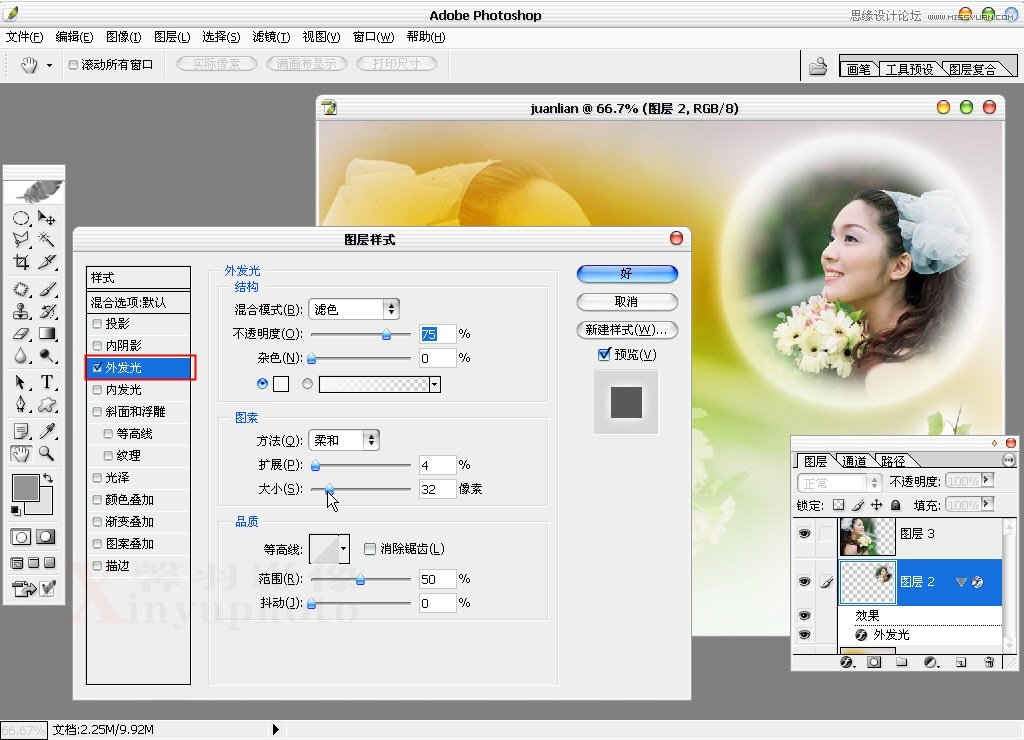Select the Clone Stamp tool
This screenshot has width=1024, height=740.
tap(21, 311)
